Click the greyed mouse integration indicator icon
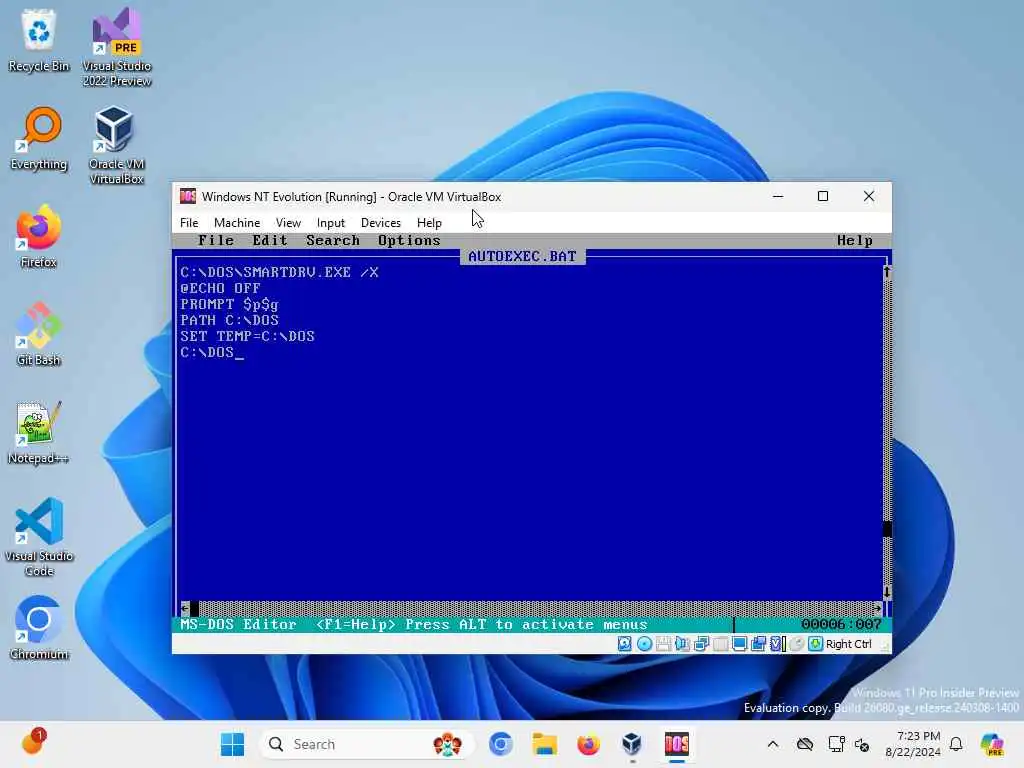 coord(796,644)
